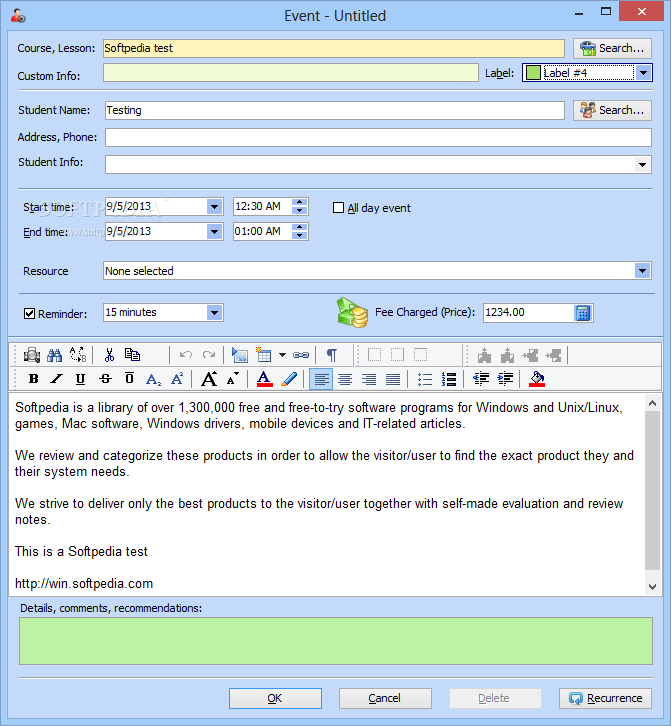
Task: Click the Student Name field
Action: coord(334,110)
